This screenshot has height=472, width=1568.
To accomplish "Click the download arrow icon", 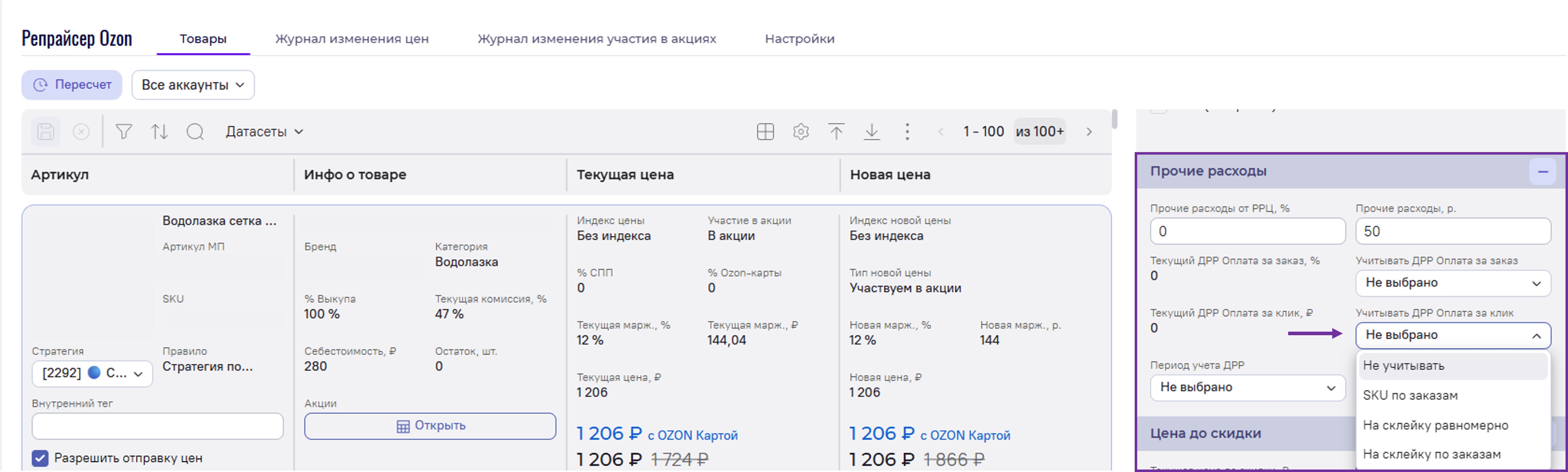I will pos(872,131).
